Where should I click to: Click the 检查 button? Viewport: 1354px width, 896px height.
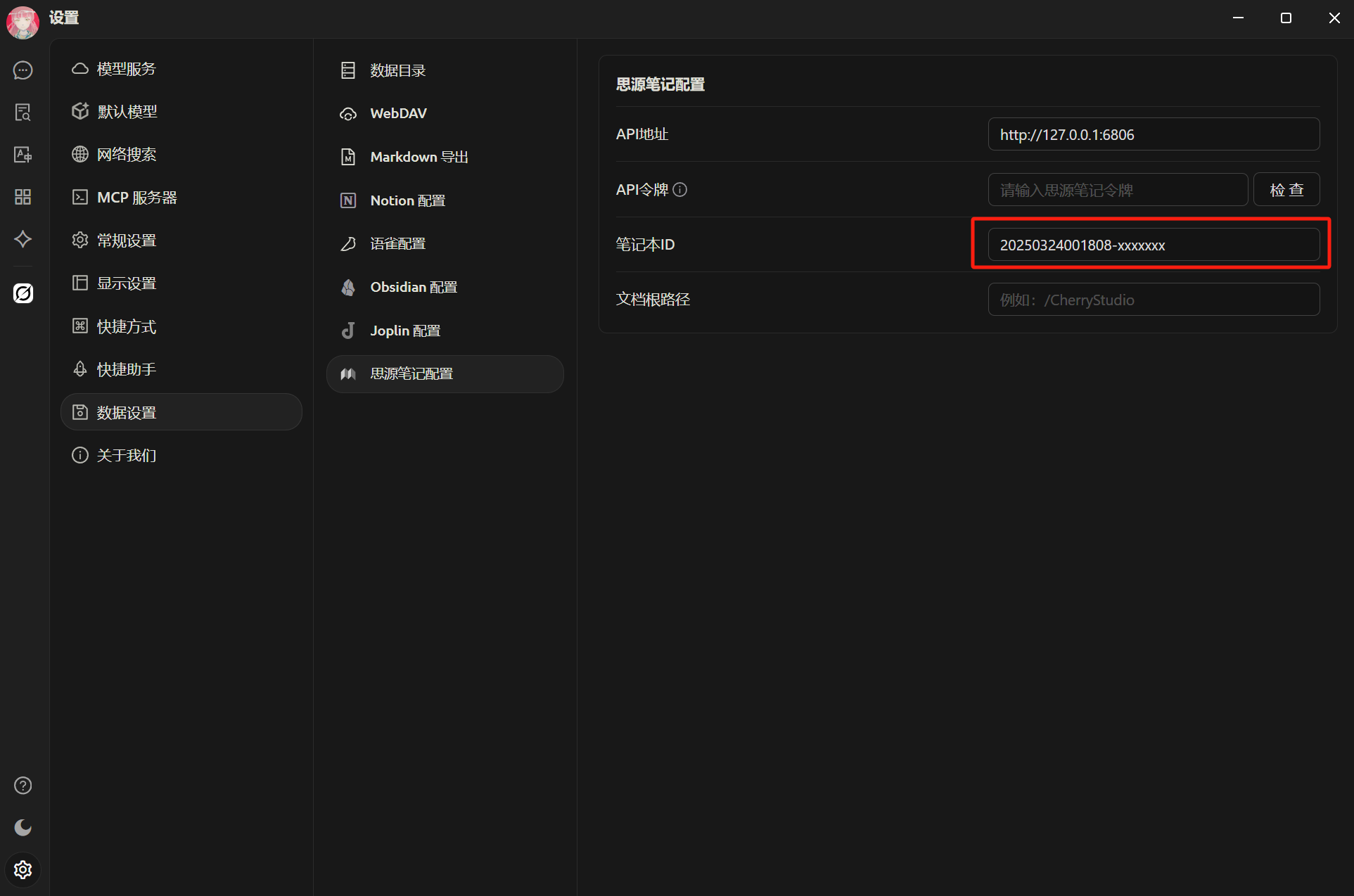(1286, 190)
